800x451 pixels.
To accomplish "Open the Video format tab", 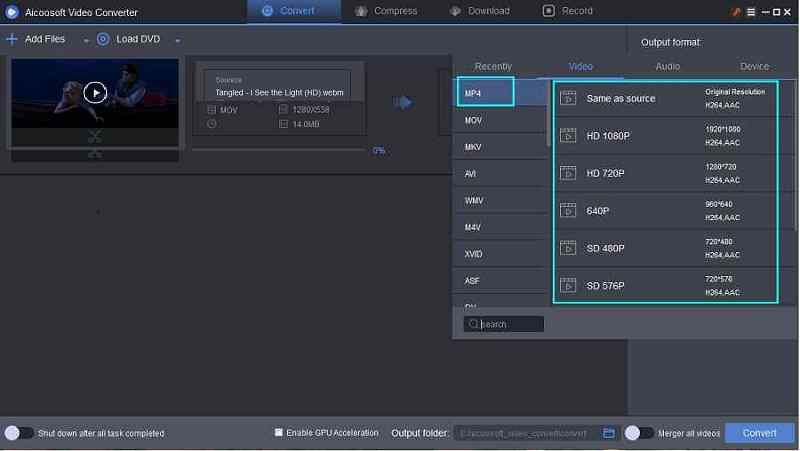I will 580,66.
